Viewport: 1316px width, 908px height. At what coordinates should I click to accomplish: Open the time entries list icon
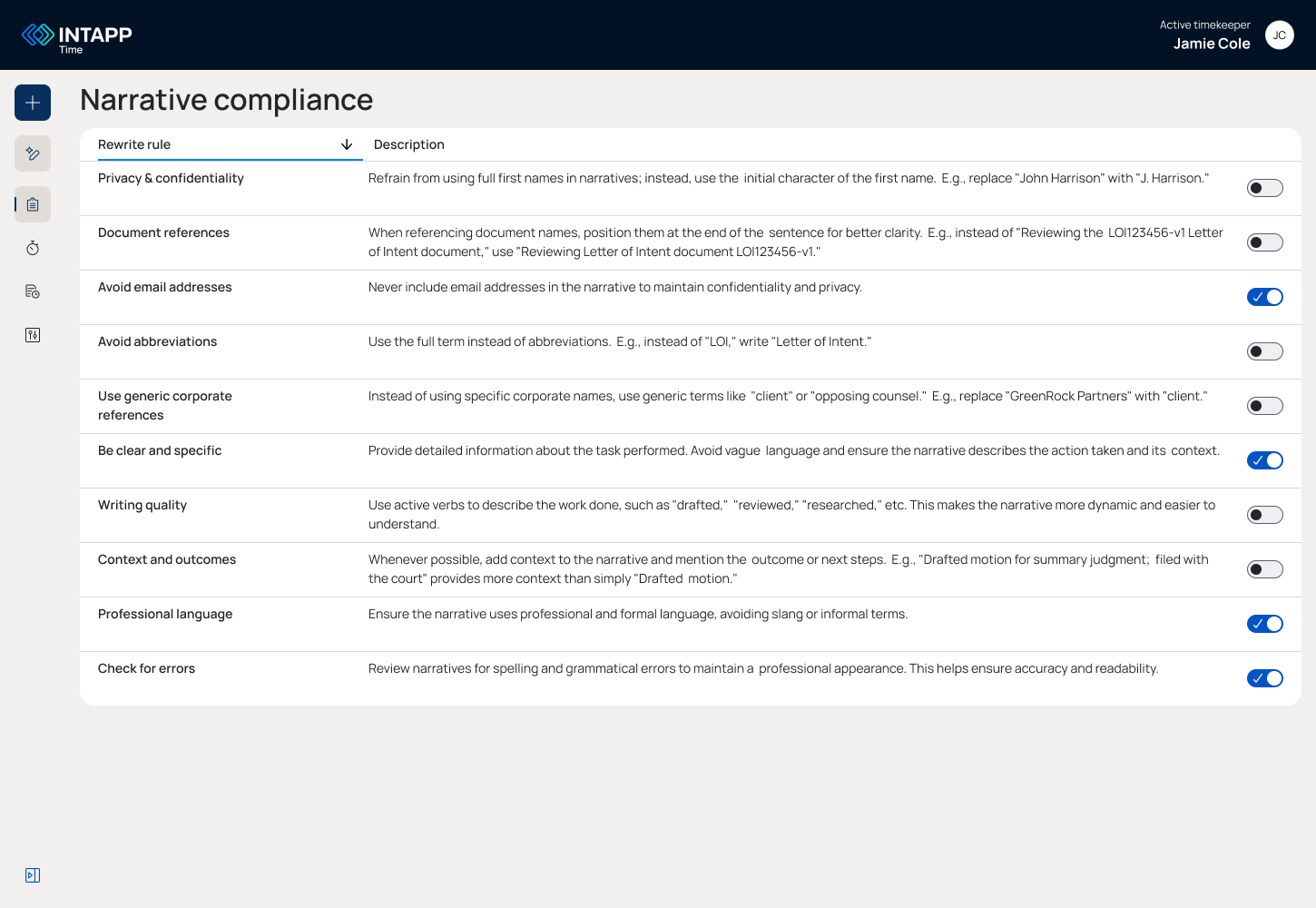click(x=33, y=291)
